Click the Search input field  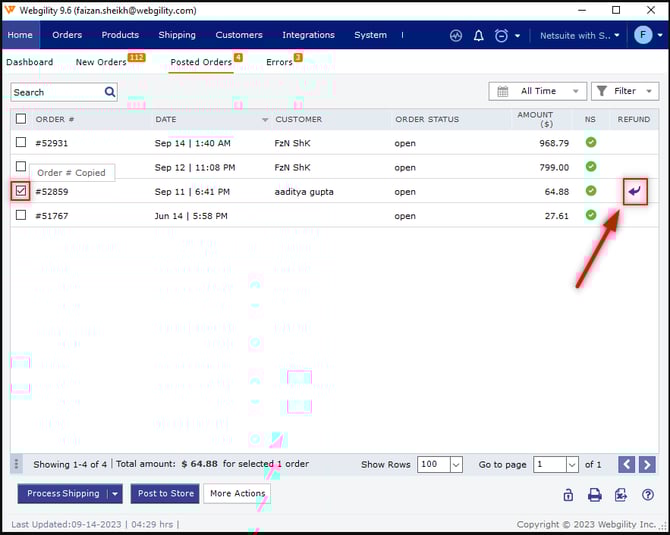(x=57, y=92)
